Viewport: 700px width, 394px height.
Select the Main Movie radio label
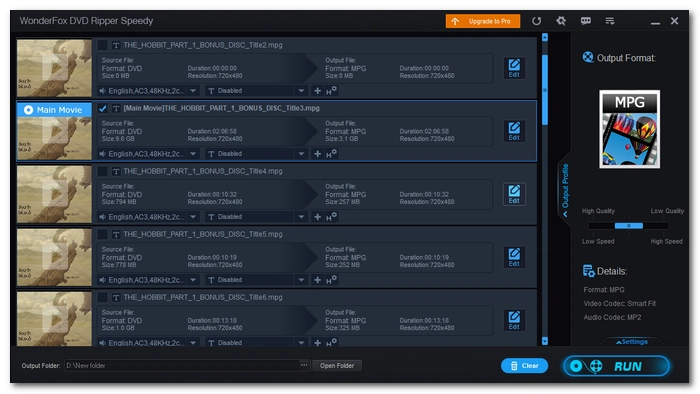[x=54, y=110]
